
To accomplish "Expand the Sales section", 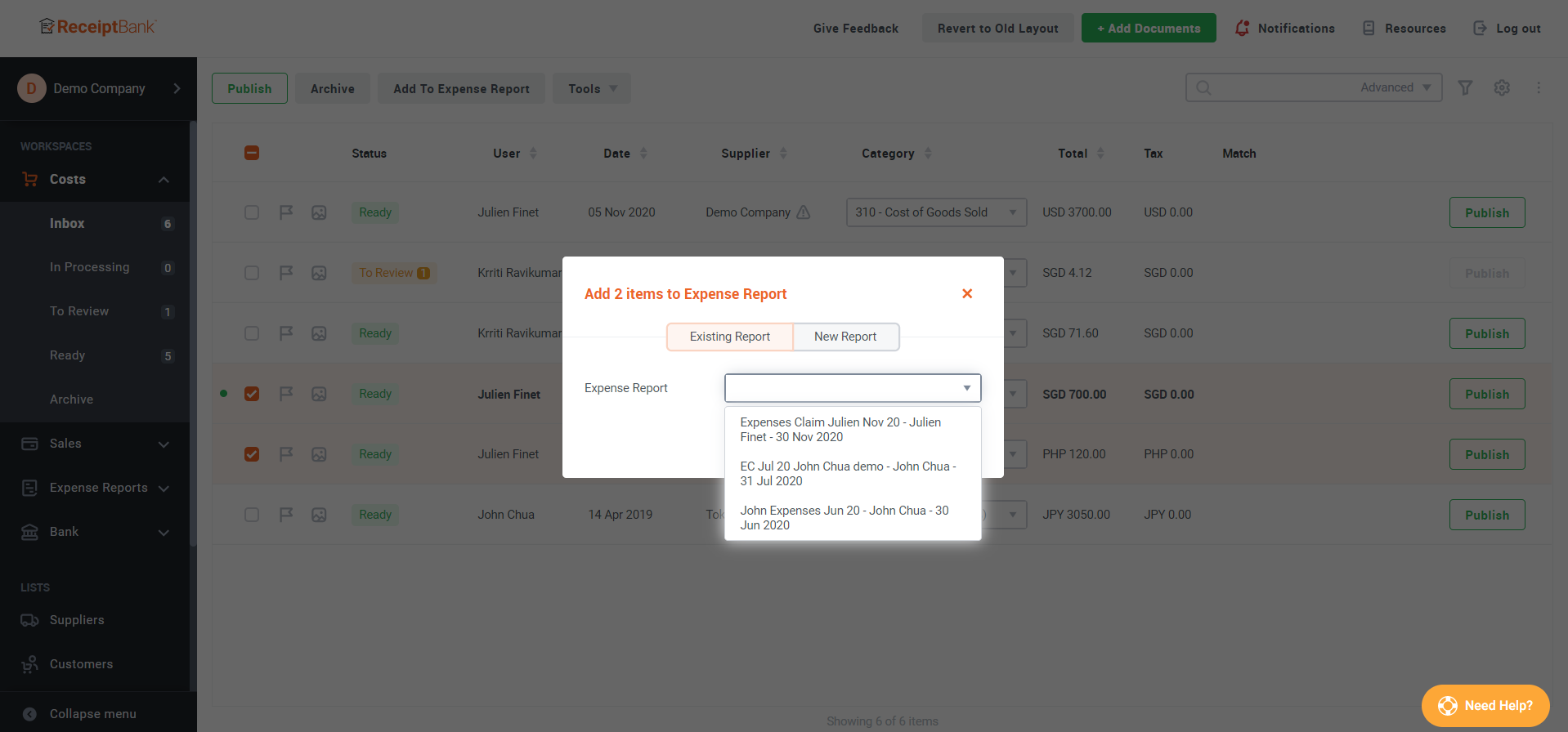I will 164,444.
